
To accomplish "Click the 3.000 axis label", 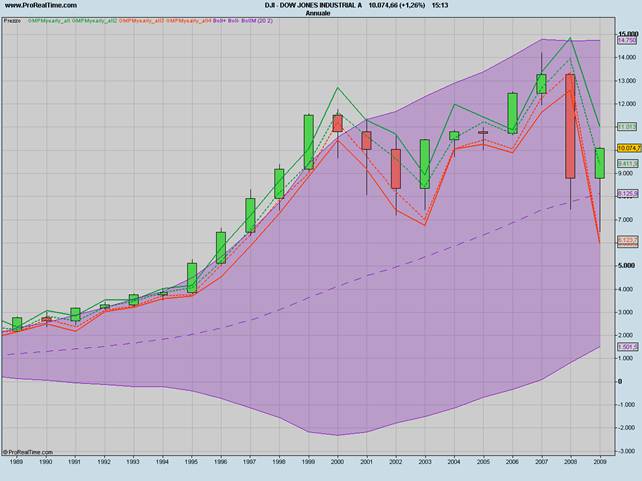I will coord(626,312).
